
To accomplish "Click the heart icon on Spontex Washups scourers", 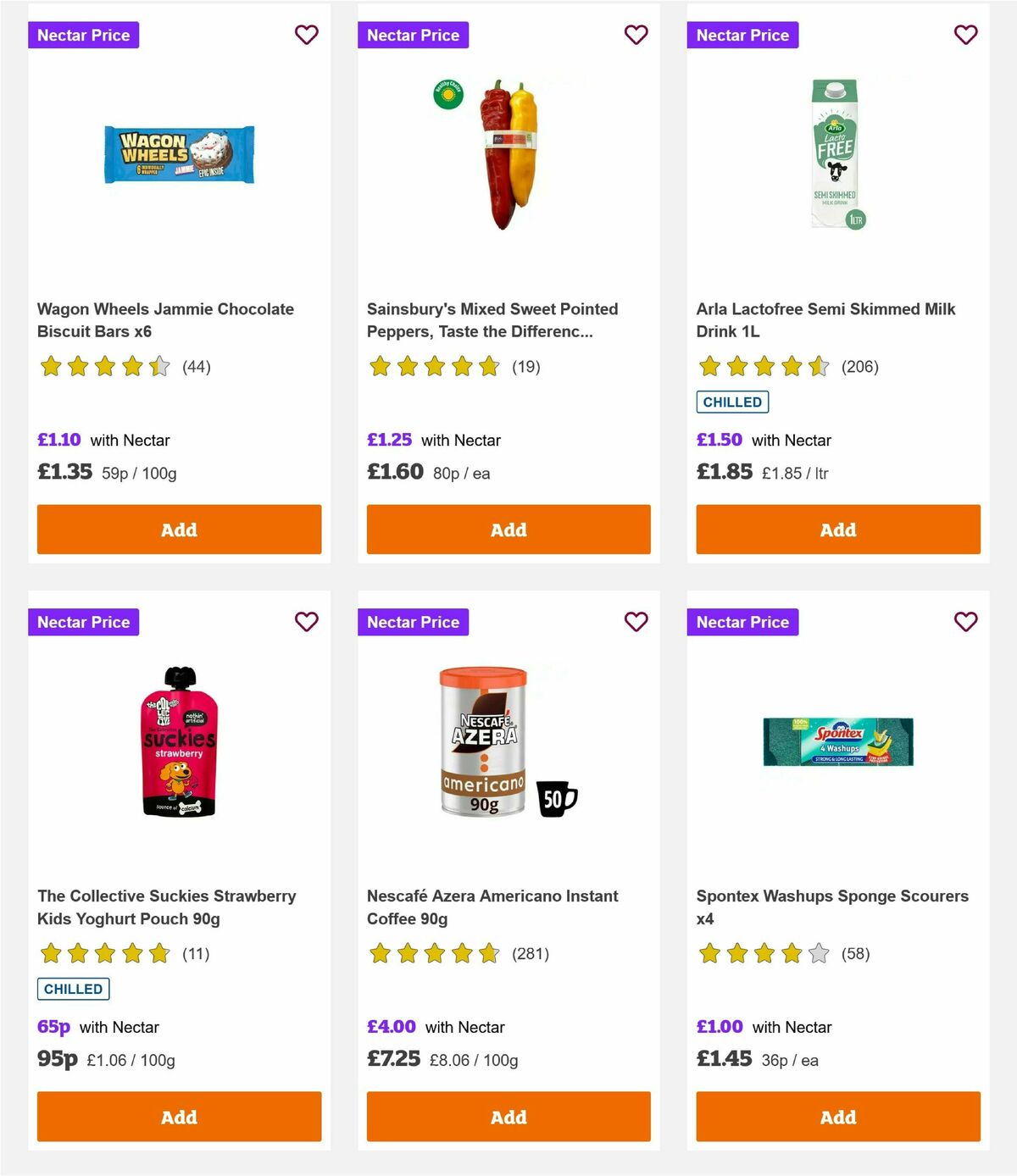I will [965, 621].
